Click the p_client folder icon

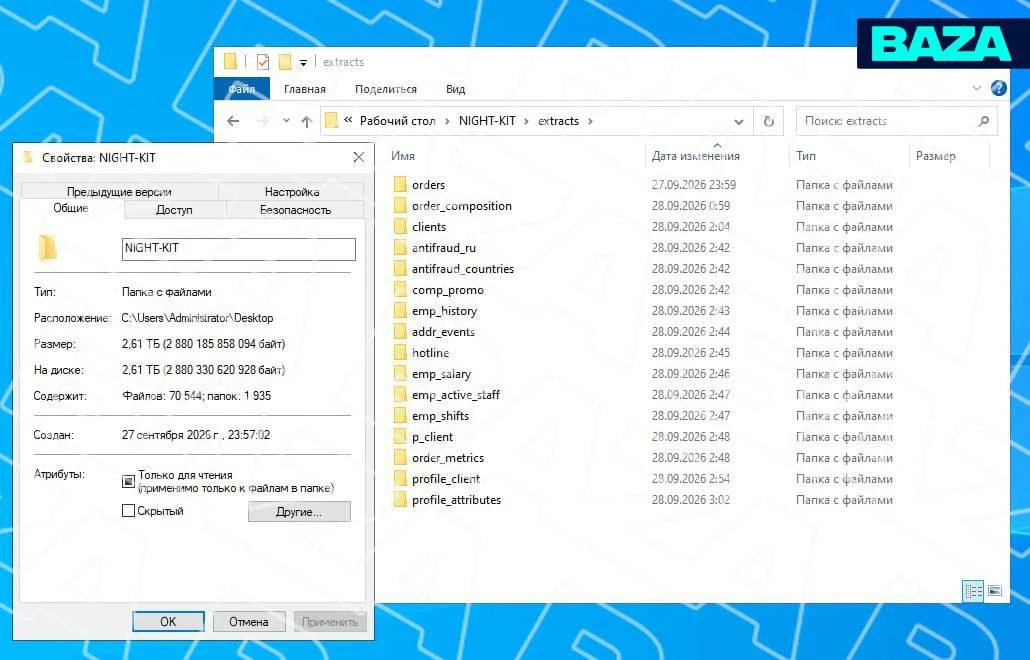(400, 437)
